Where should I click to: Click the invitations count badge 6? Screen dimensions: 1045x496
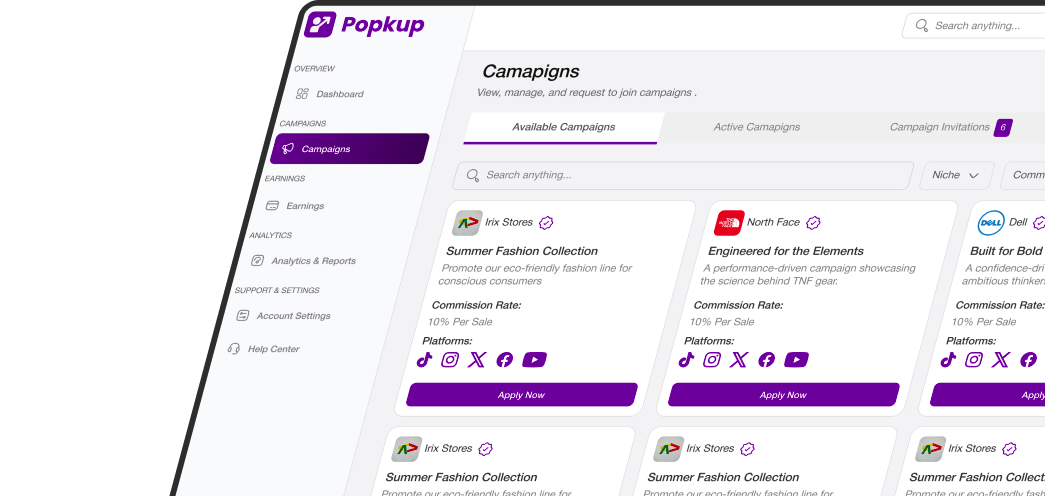pos(1003,127)
